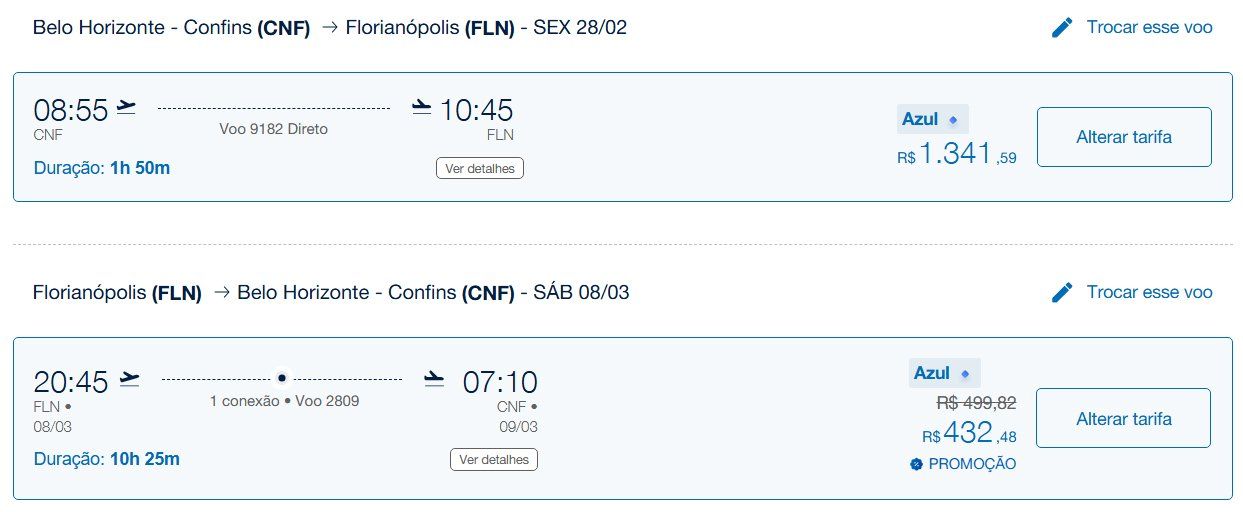Select the promotional R$ 432,48 price
The height and width of the screenshot is (512, 1243).
[969, 433]
